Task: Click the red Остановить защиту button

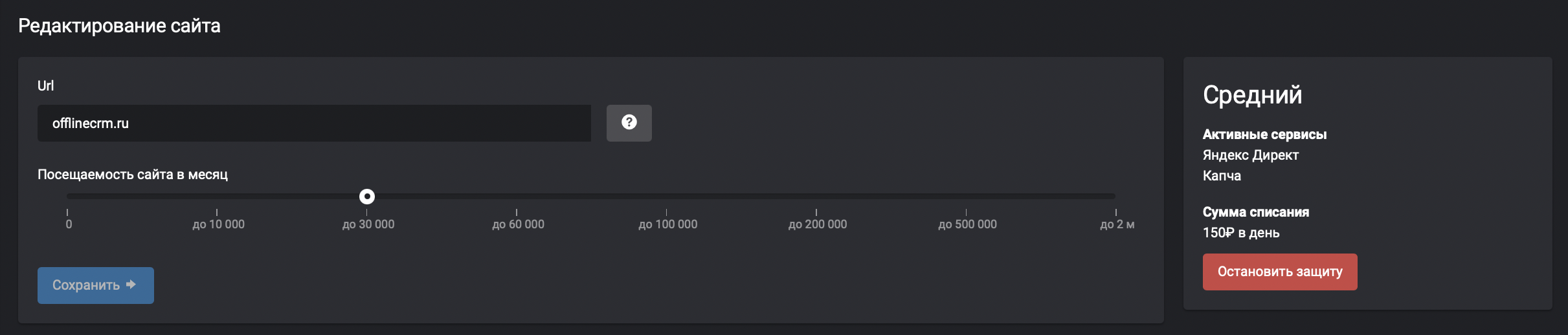Action: tap(1279, 272)
